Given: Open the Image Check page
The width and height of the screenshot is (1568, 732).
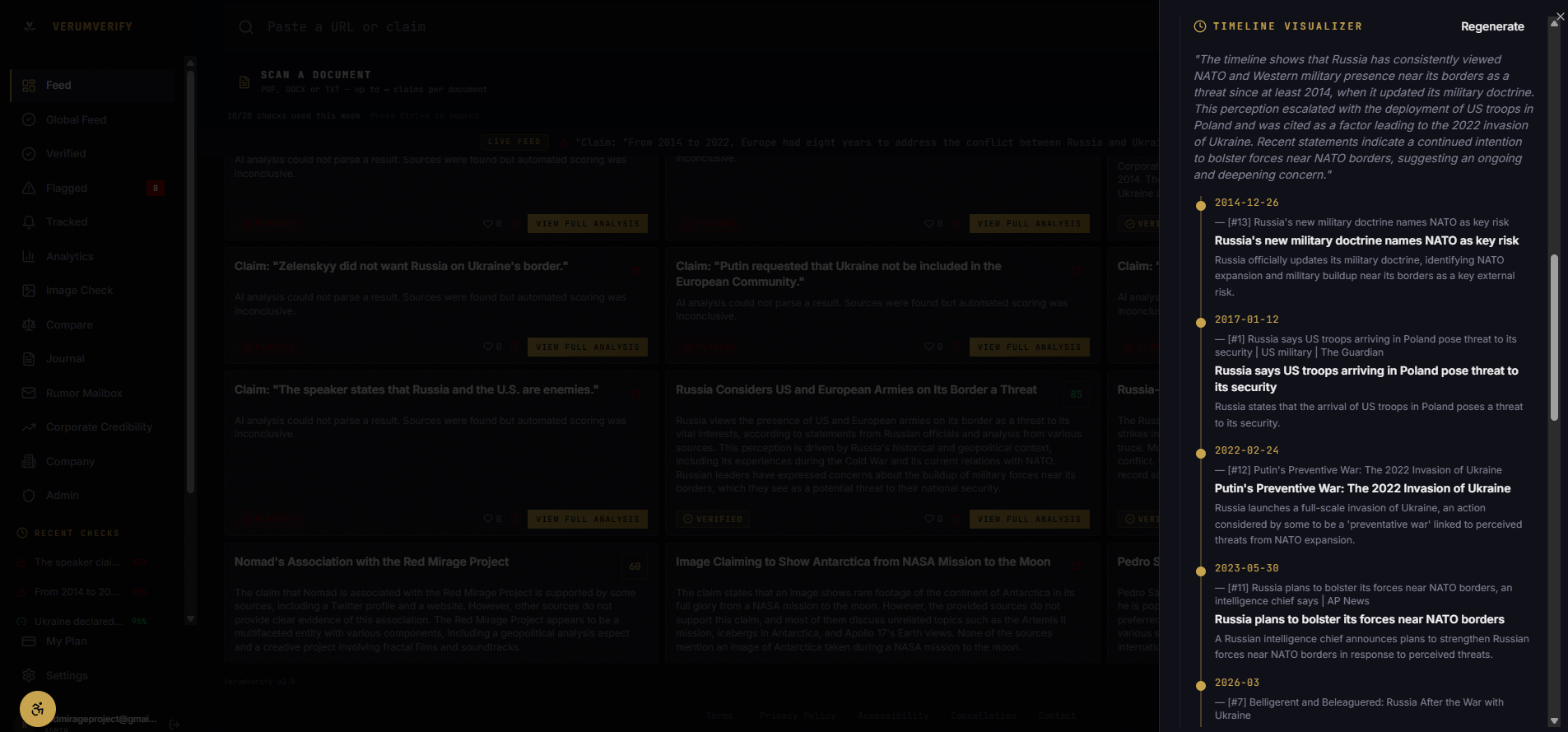Looking at the screenshot, I should click(92, 291).
